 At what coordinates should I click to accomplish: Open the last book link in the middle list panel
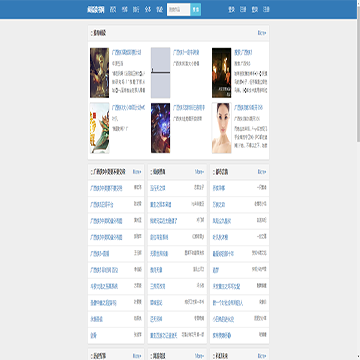pyautogui.click(x=164, y=335)
